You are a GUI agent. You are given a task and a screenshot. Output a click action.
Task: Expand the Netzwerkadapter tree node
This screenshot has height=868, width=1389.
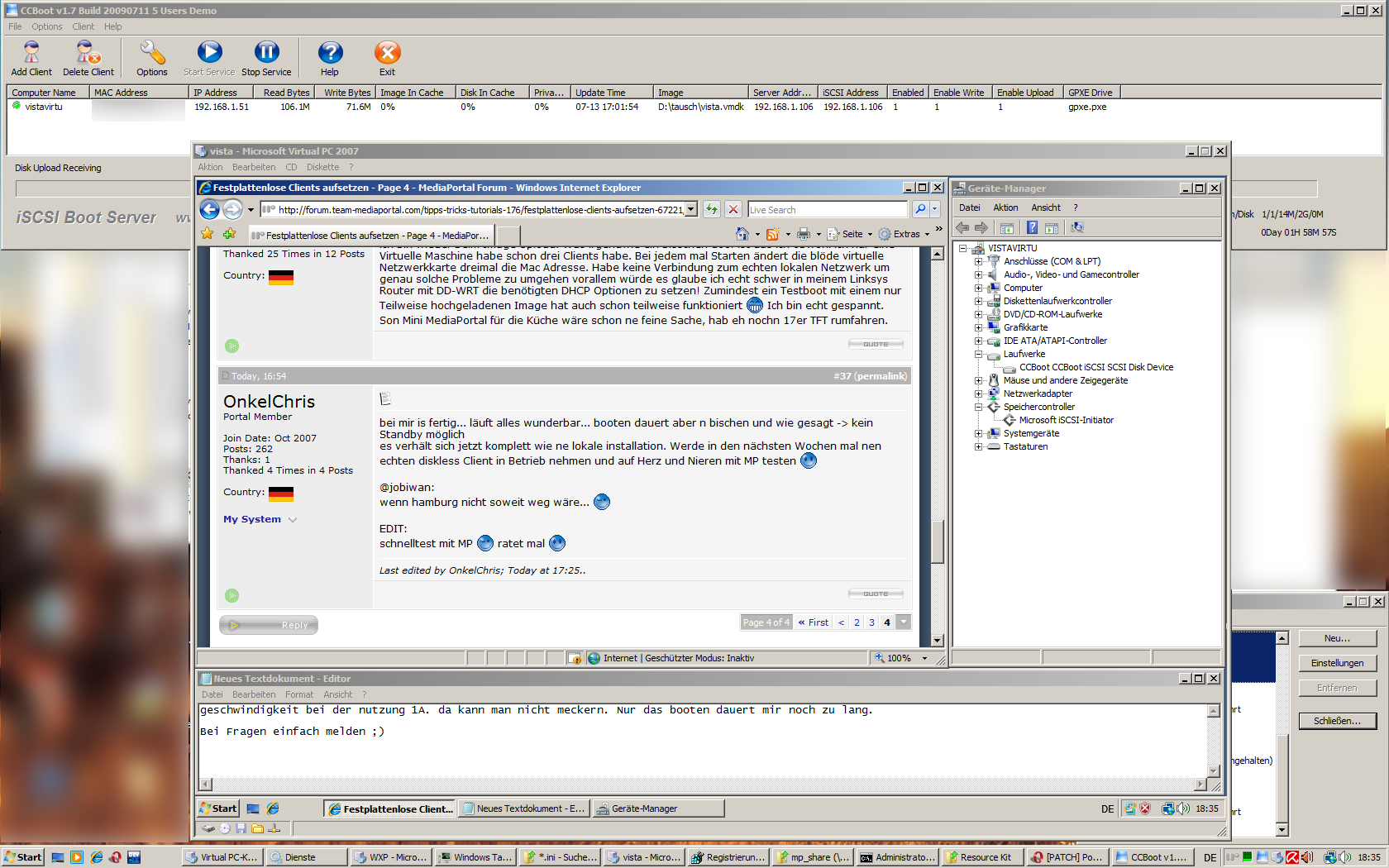pos(978,393)
